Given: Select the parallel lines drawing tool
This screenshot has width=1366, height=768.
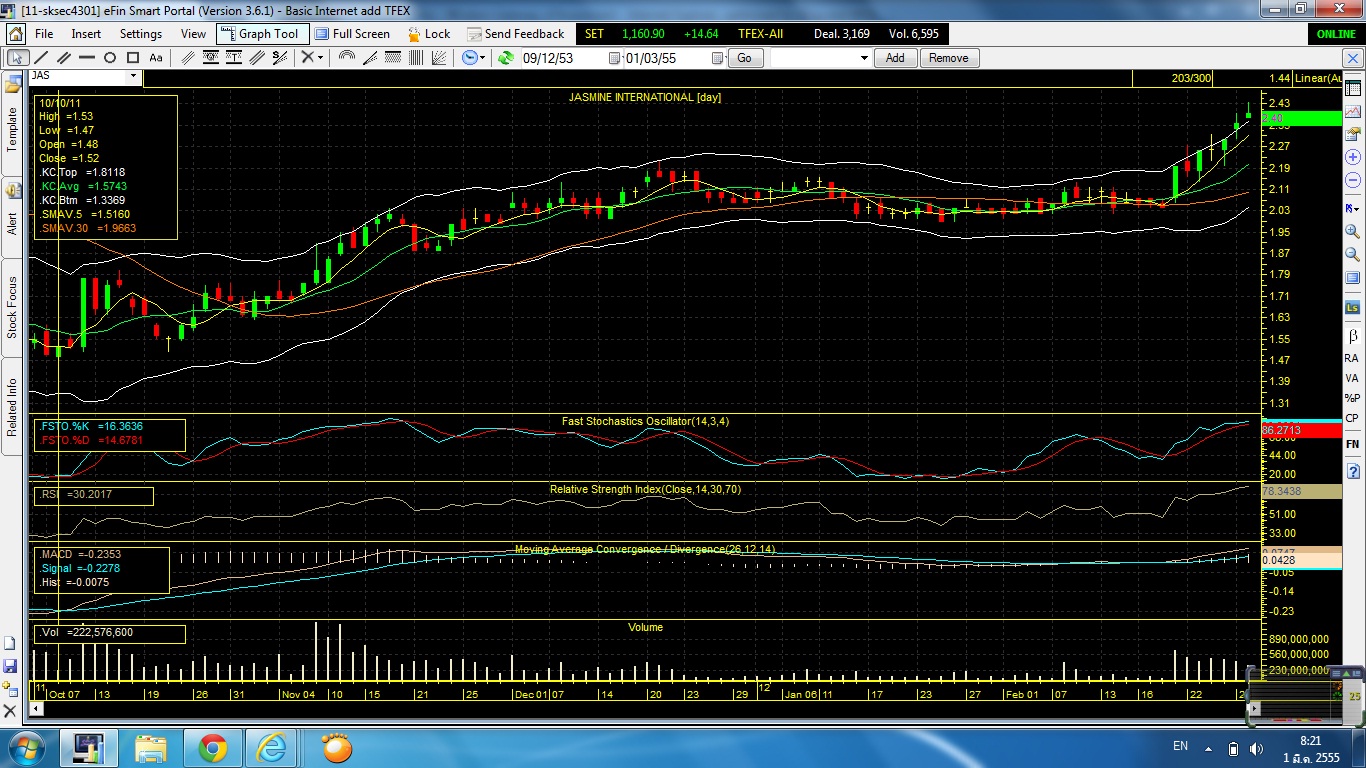Looking at the screenshot, I should pyautogui.click(x=64, y=58).
